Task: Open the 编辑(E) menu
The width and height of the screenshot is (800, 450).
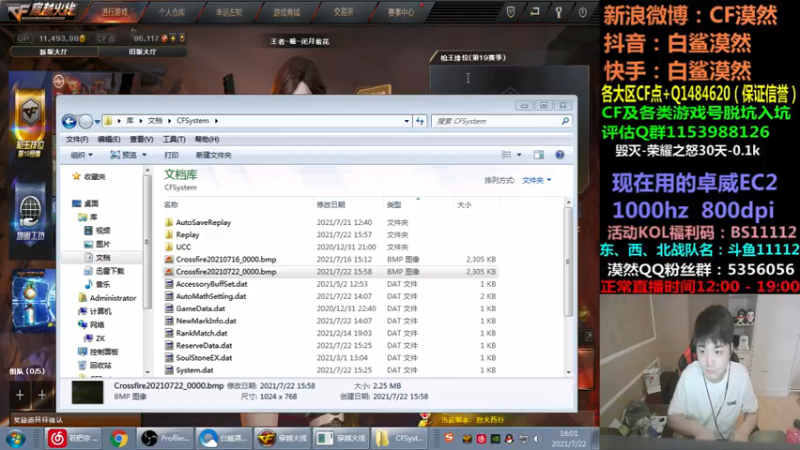Action: click(109, 139)
